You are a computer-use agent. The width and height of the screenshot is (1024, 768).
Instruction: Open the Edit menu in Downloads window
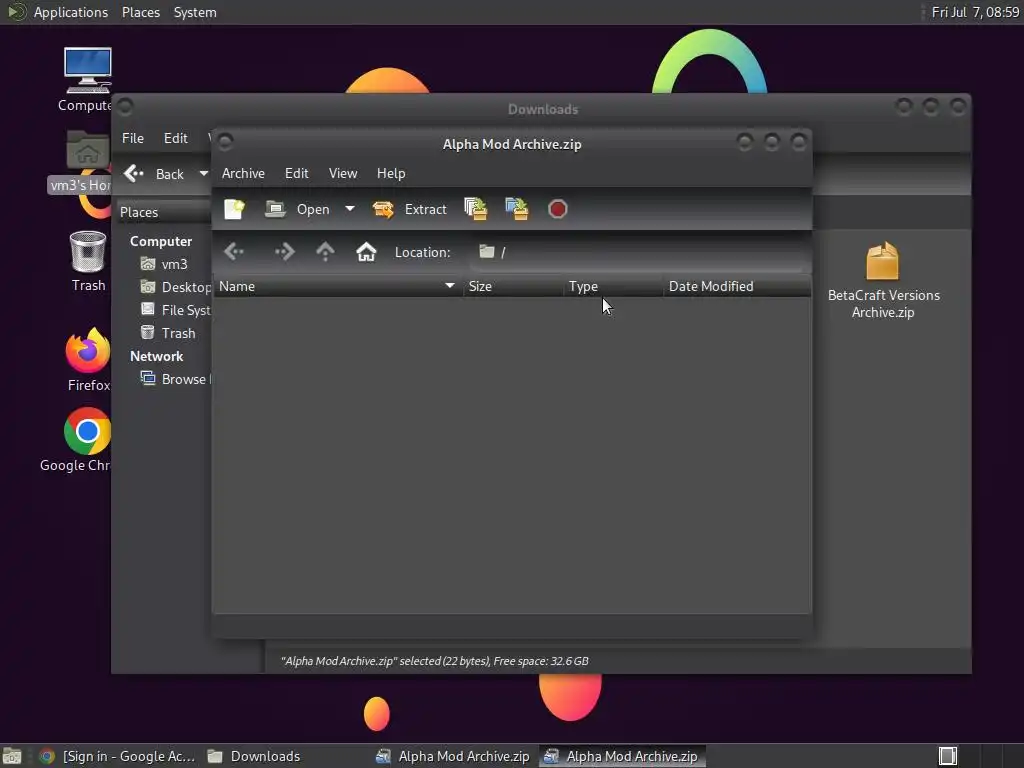pos(176,138)
